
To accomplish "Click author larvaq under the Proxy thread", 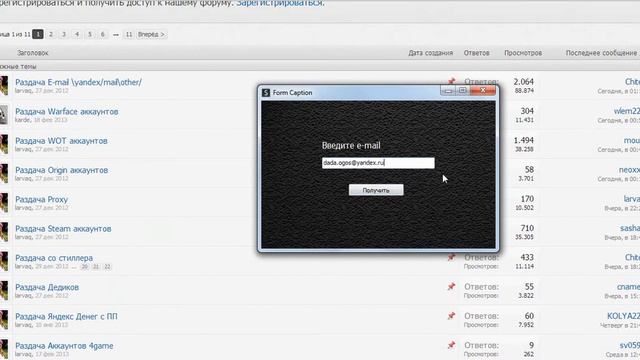I will (23, 208).
